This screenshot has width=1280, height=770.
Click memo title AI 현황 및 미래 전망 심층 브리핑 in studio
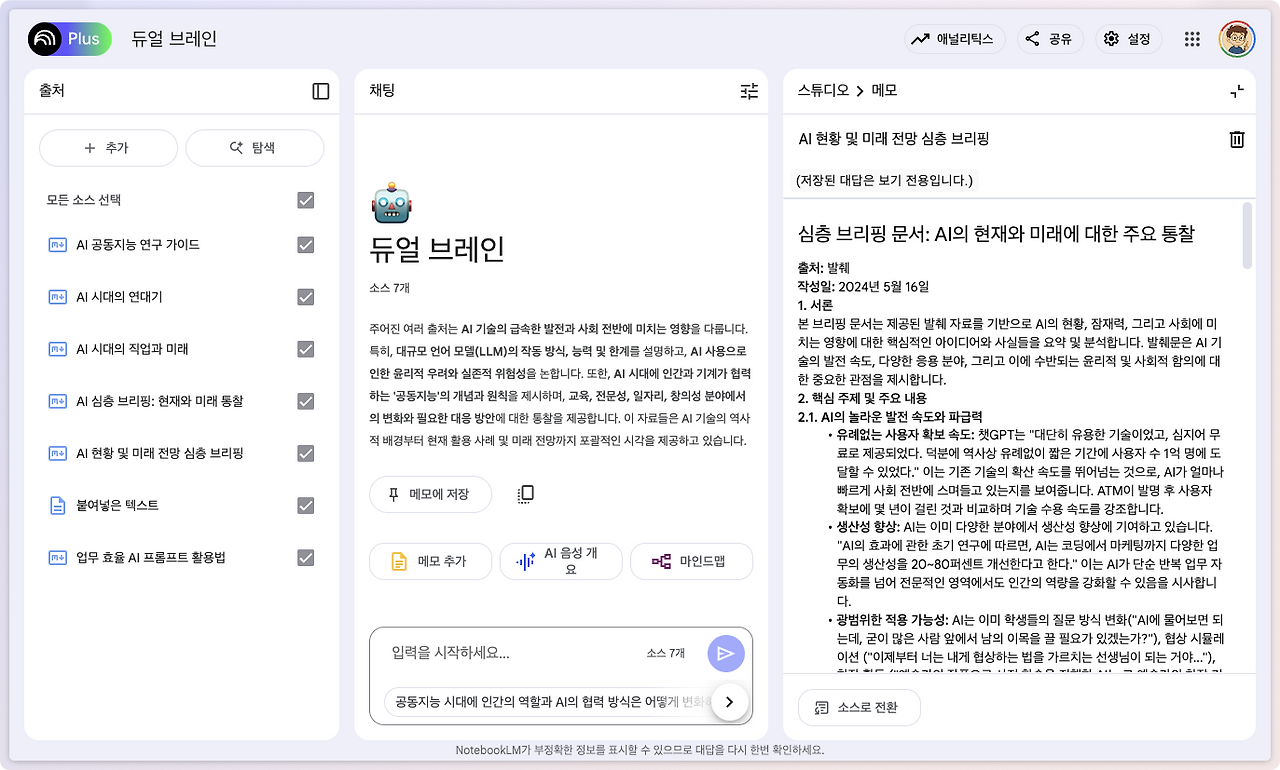894,139
